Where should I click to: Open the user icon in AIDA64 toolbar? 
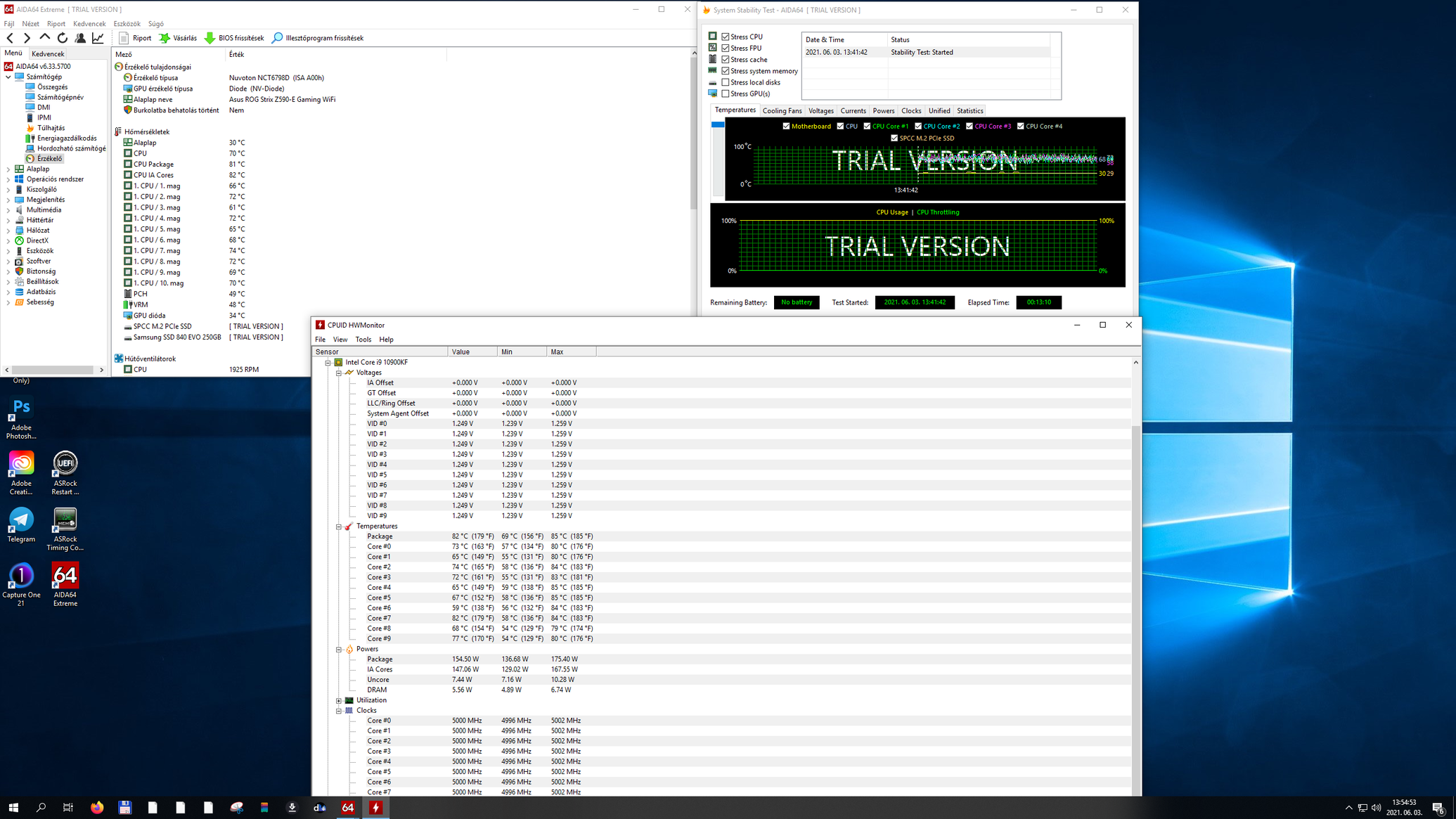point(80,38)
